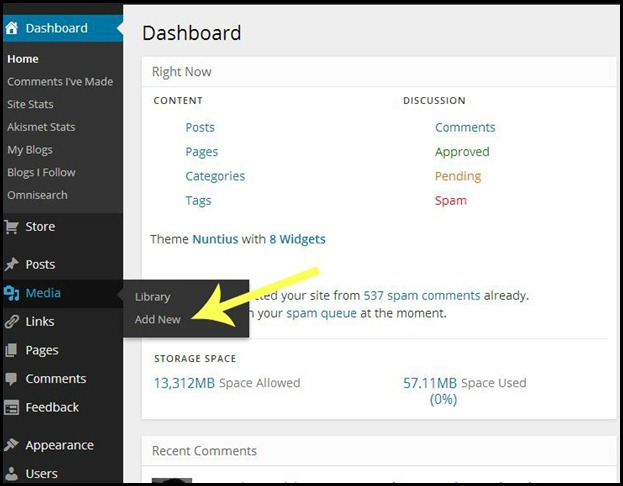Click the DISCUSSION column heading

[x=434, y=101]
